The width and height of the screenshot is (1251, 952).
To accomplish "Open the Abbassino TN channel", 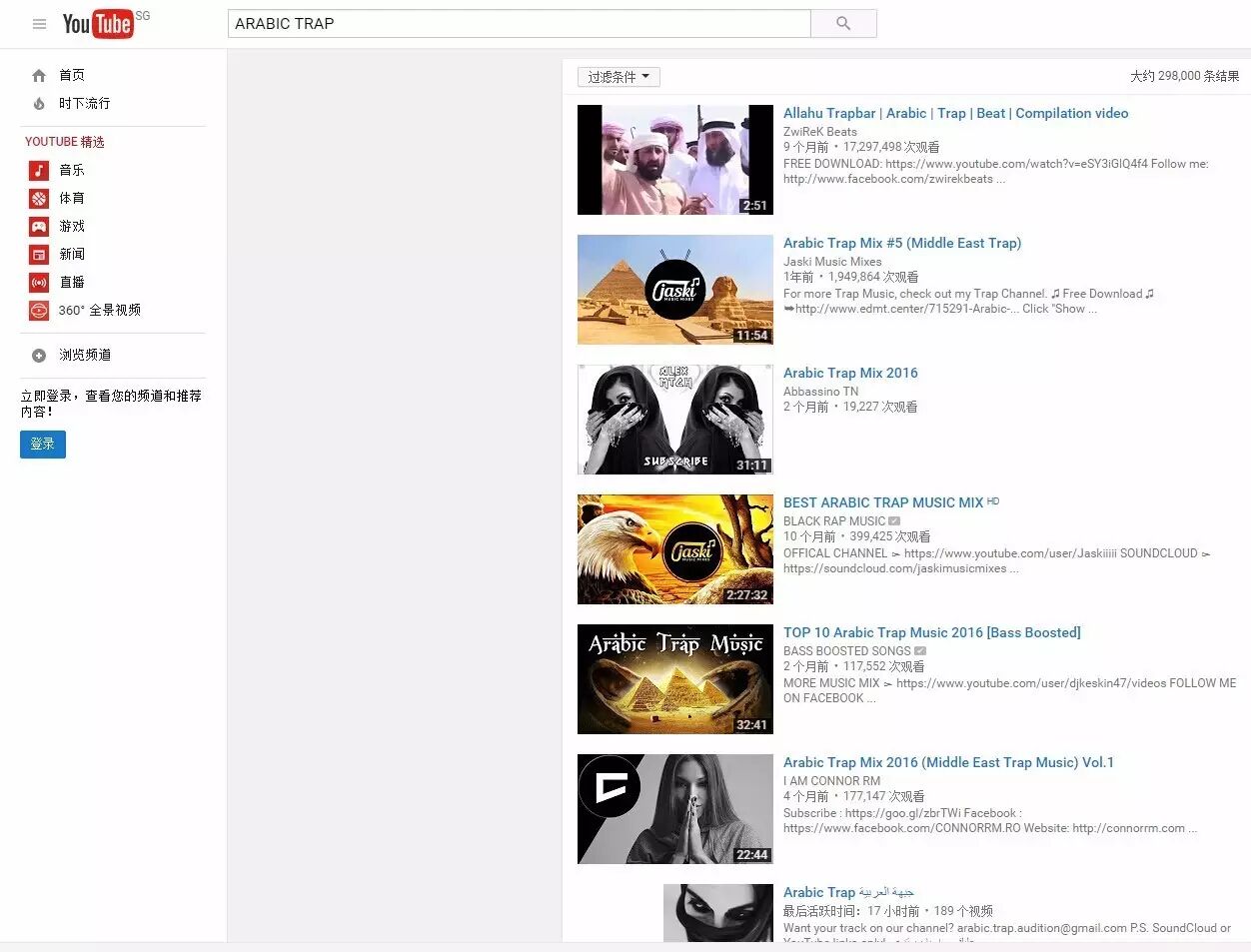I will 820,392.
